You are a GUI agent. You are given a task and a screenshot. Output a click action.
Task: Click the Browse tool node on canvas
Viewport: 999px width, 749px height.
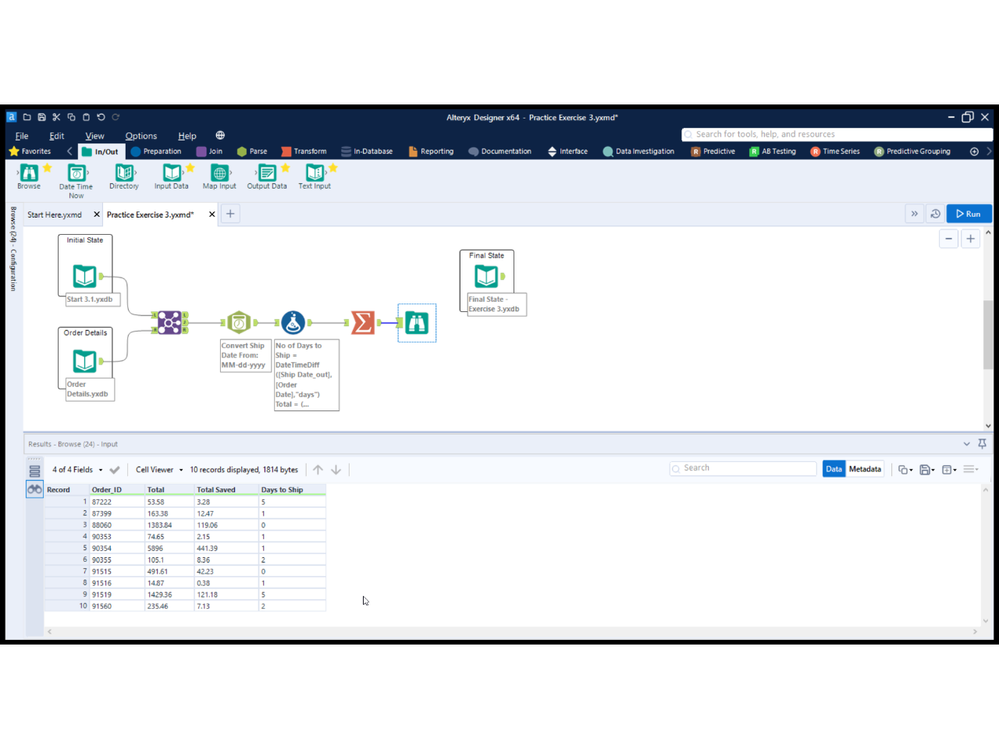pyautogui.click(x=417, y=323)
